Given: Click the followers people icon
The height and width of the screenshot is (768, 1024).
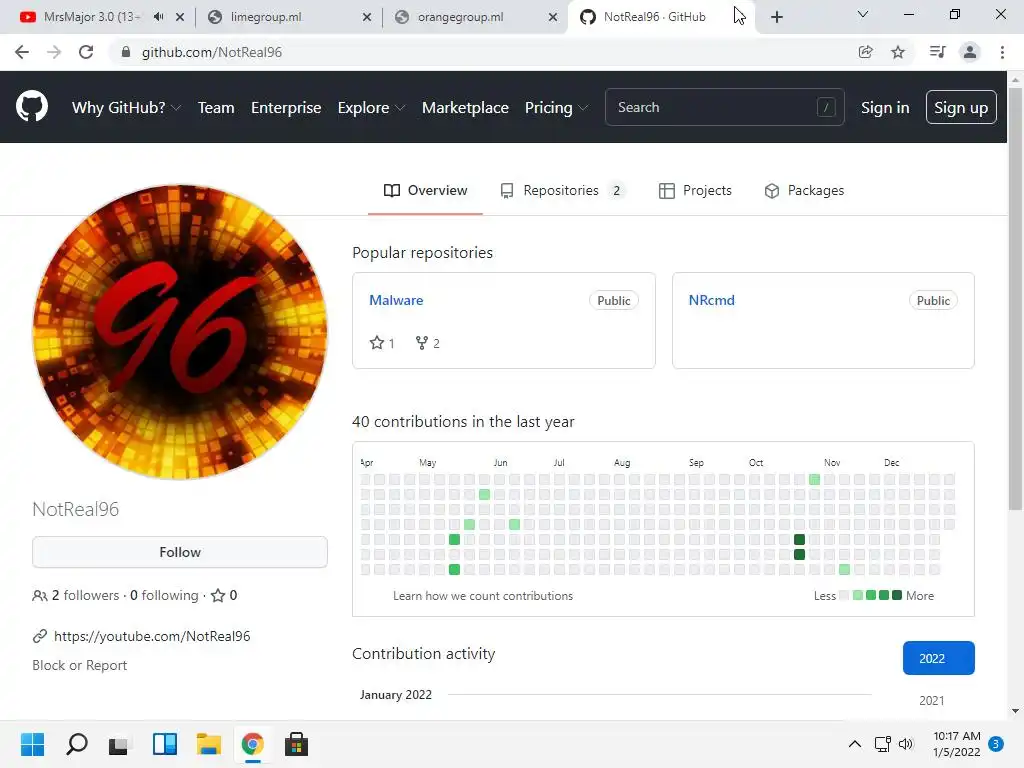Looking at the screenshot, I should point(39,596).
